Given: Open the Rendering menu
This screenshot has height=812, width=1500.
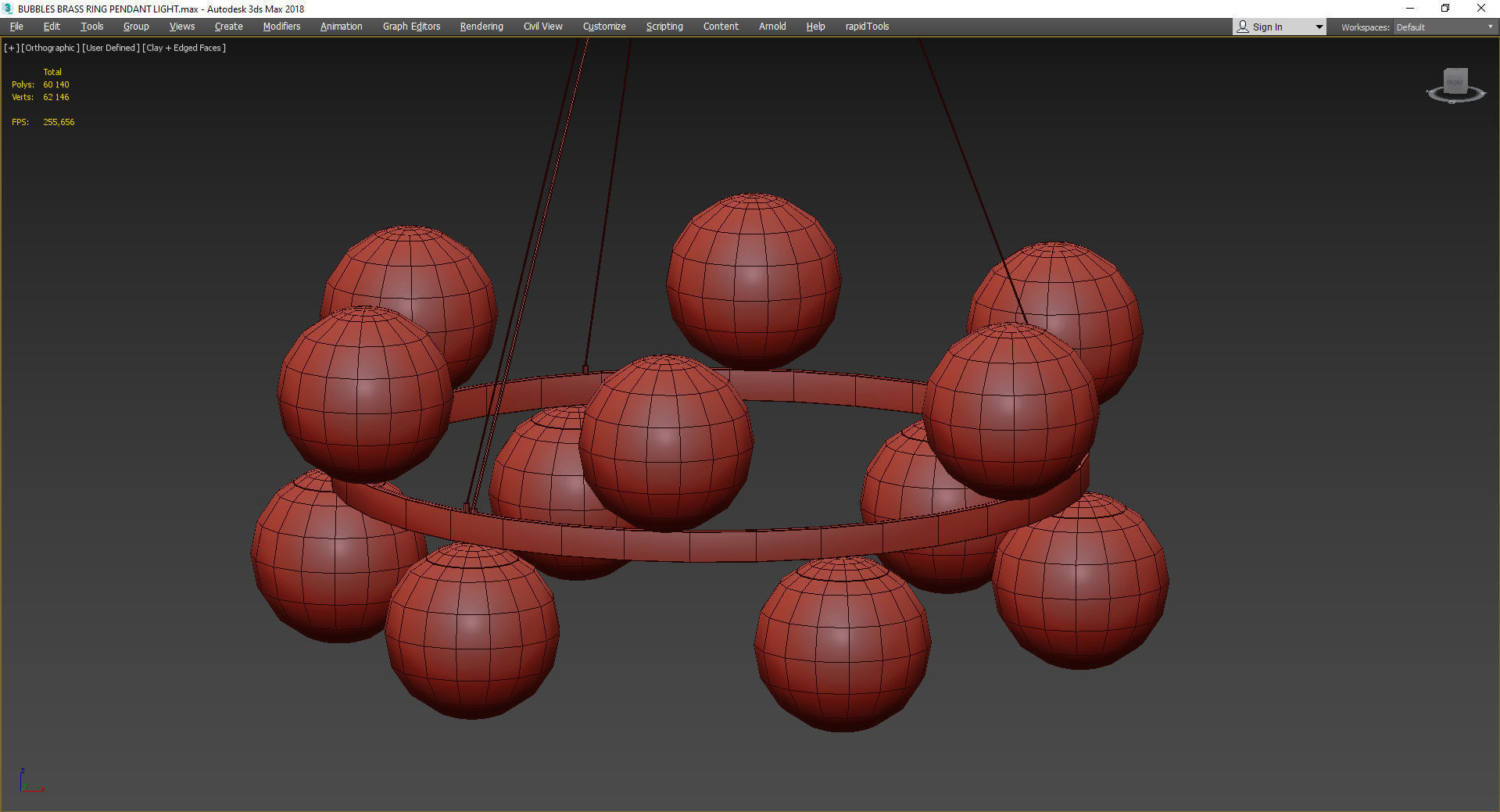Looking at the screenshot, I should point(482,27).
